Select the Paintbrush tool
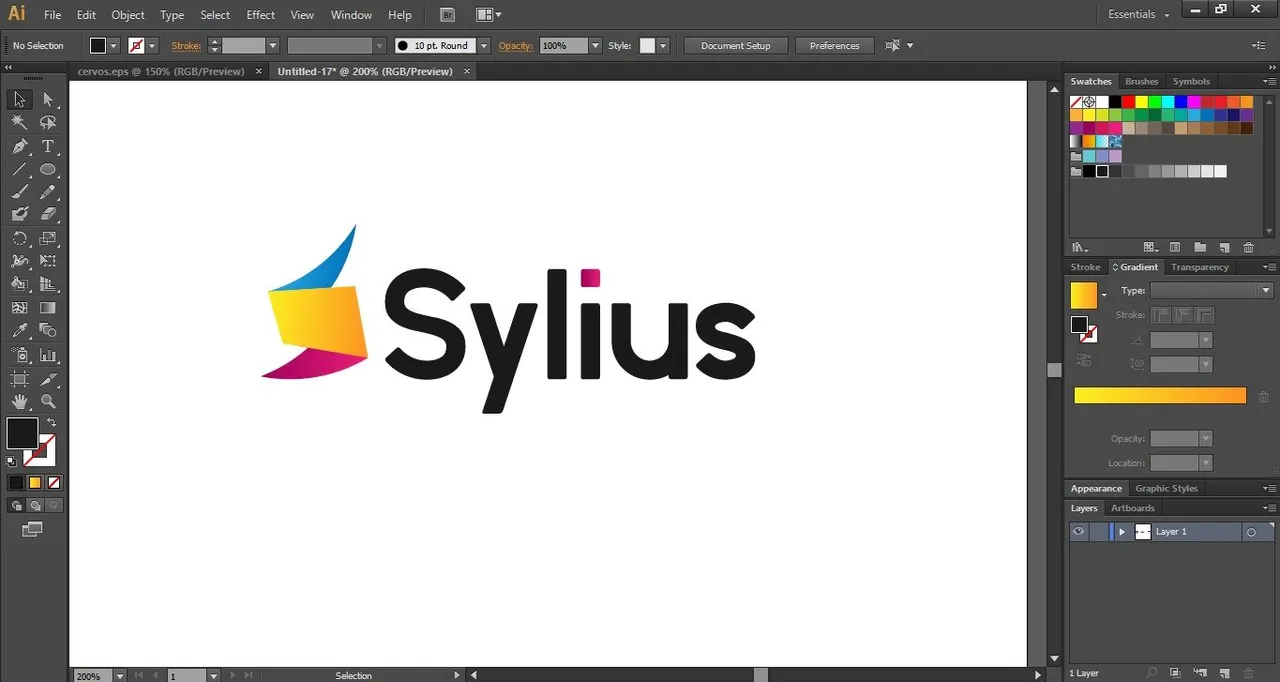This screenshot has width=1280, height=682. click(x=19, y=192)
